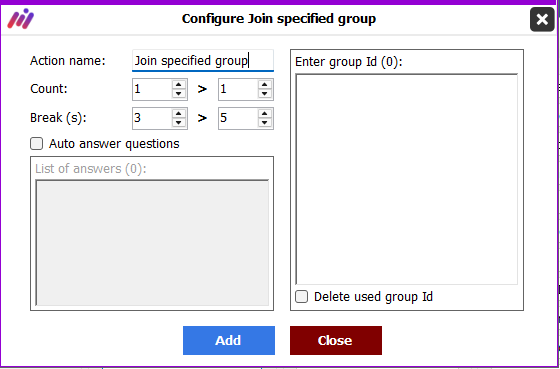Screen dimensions: 560x369
Task: Click the dark red Close button
Action: (336, 340)
